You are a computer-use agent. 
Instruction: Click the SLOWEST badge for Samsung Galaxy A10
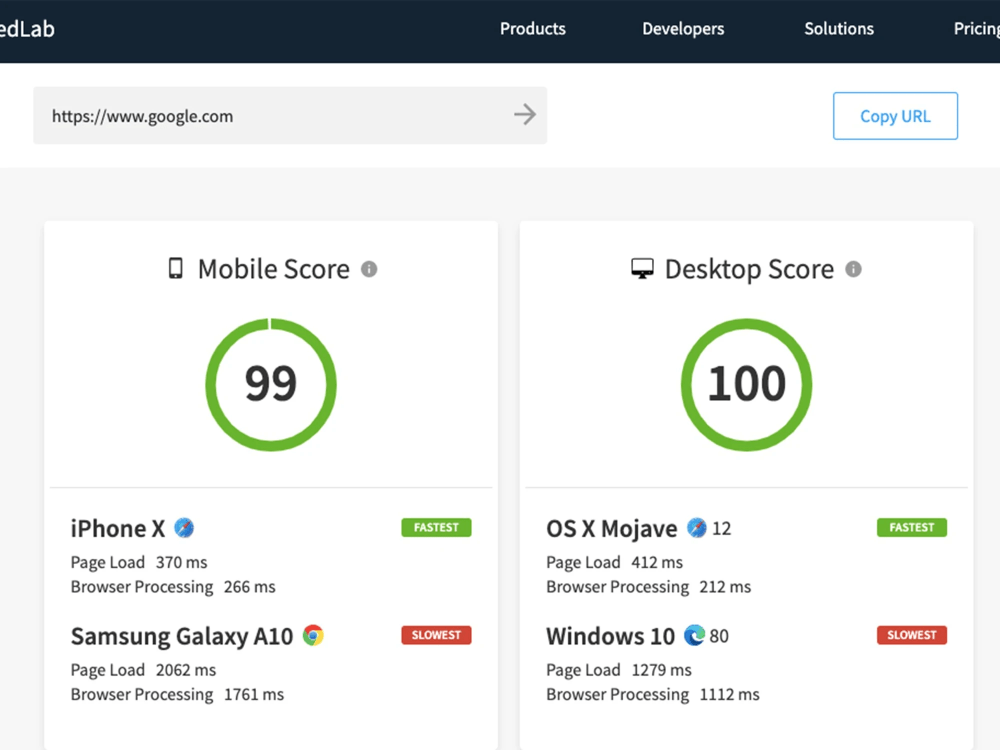point(436,635)
